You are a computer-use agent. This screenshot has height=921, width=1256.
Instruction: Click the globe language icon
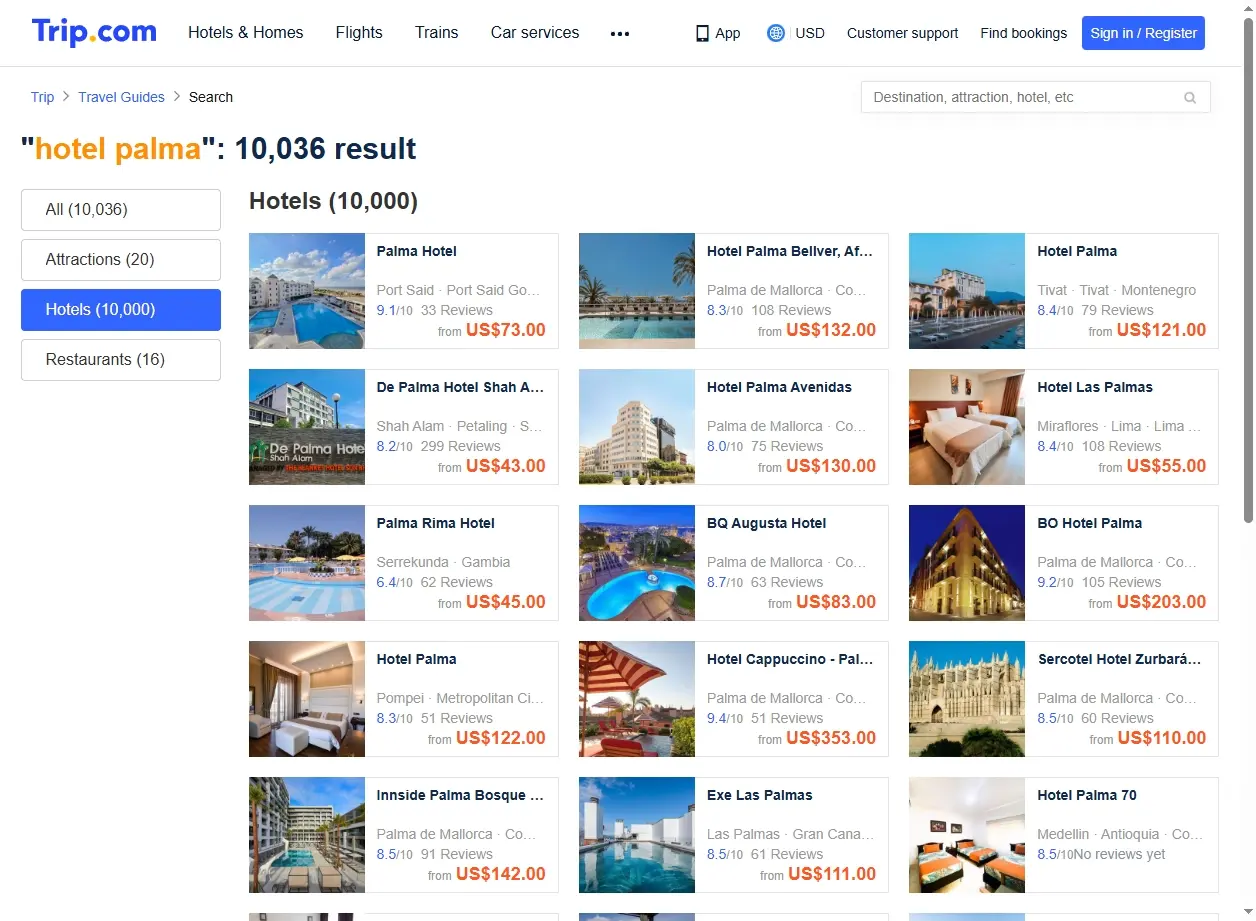click(x=776, y=33)
